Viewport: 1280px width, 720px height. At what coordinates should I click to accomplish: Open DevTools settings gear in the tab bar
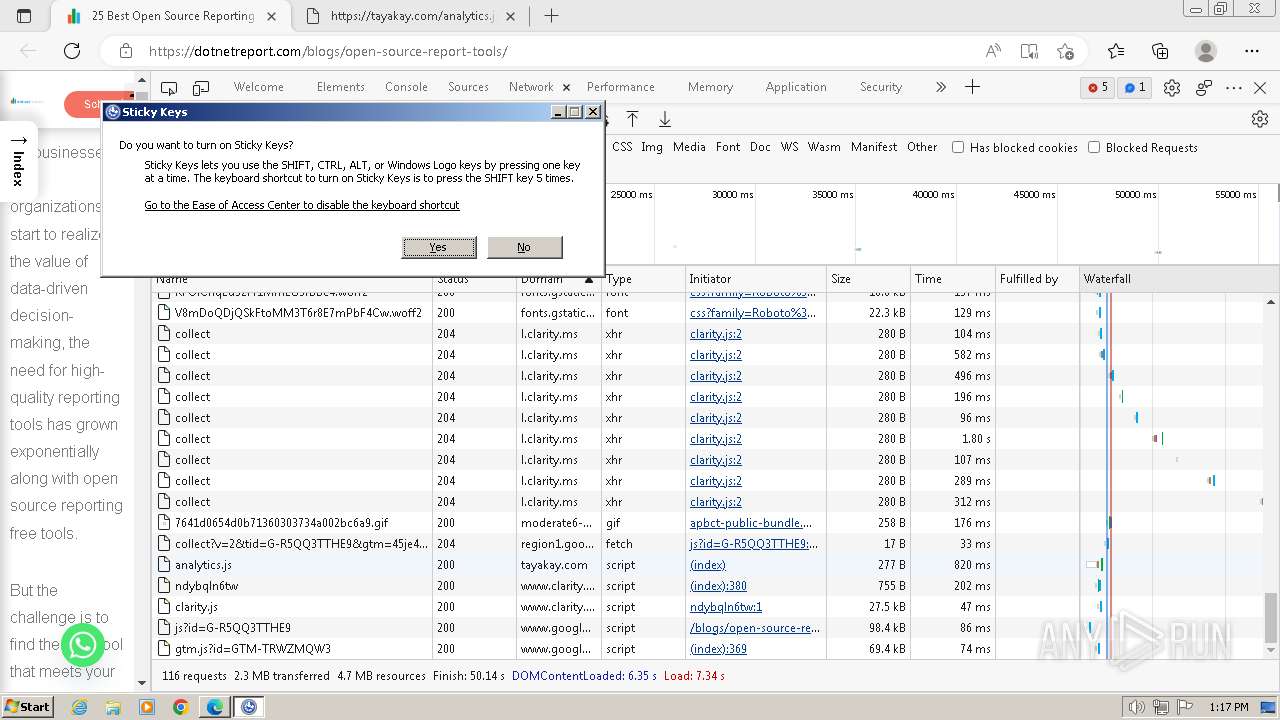[x=1172, y=87]
